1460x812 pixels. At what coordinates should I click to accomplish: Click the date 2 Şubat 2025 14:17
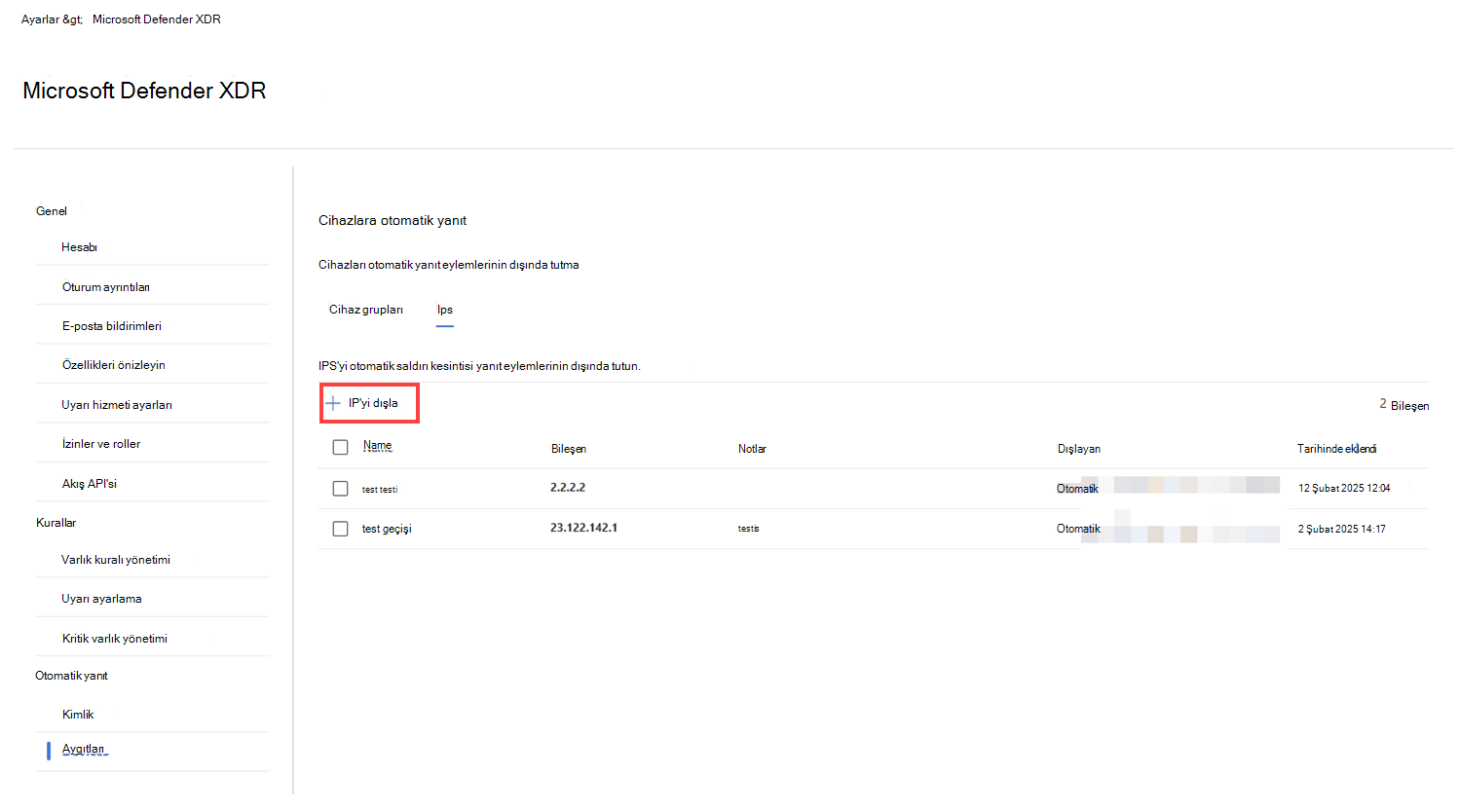[1341, 530]
